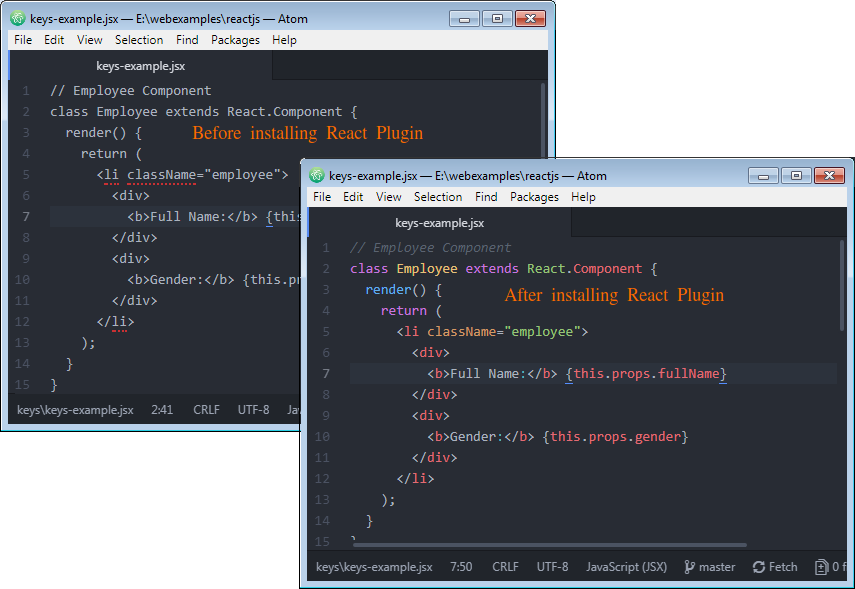Click the Atom logo icon in the front window title bar
Screen dimensions: 855x589
click(x=317, y=176)
